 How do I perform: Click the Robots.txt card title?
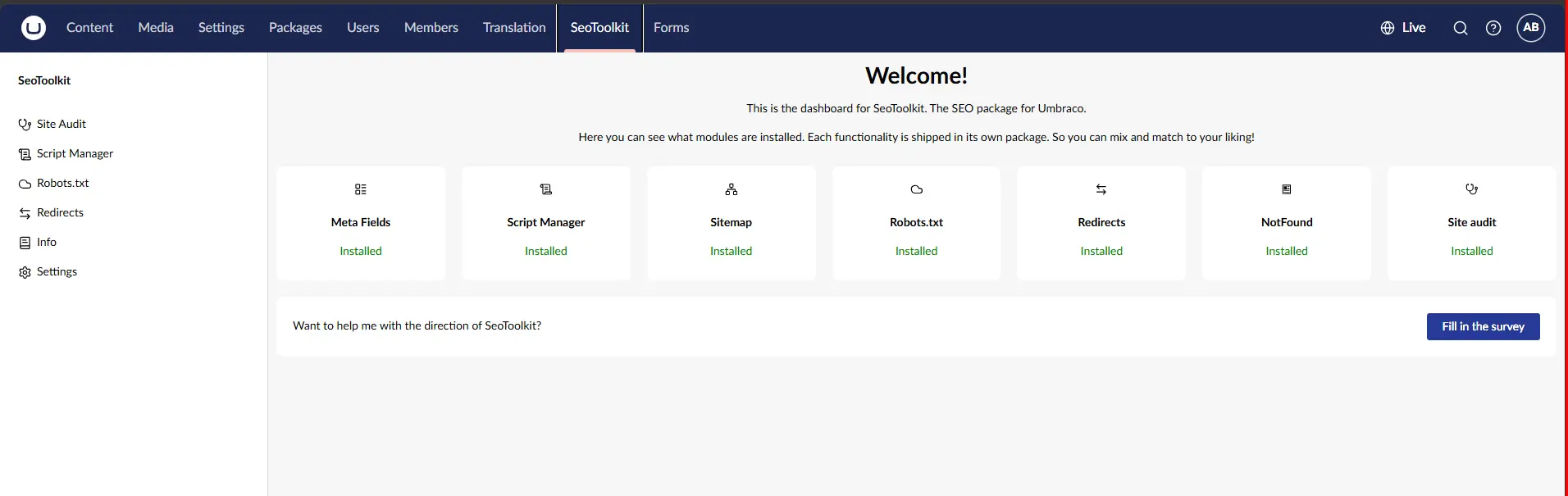tap(917, 222)
